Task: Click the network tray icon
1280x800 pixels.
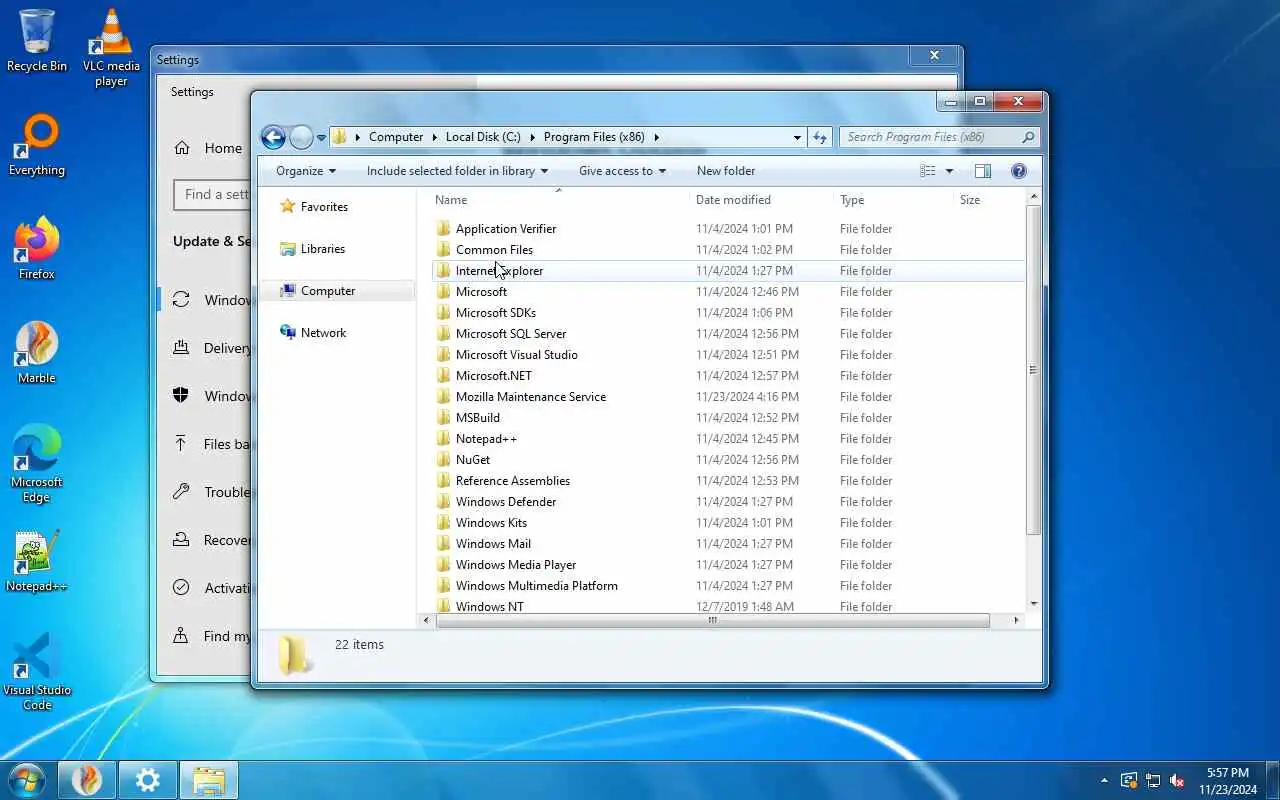Action: [1153, 780]
